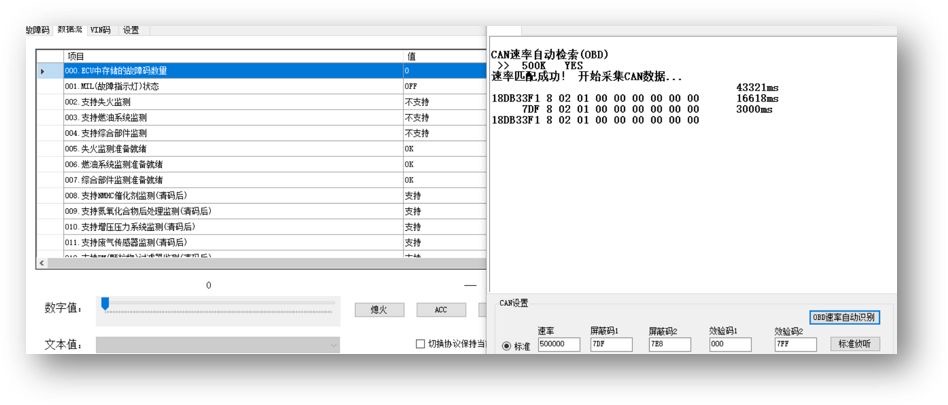Click the row selector arrow for row 000
Image resolution: width=948 pixels, height=405 pixels.
pyautogui.click(x=42, y=71)
